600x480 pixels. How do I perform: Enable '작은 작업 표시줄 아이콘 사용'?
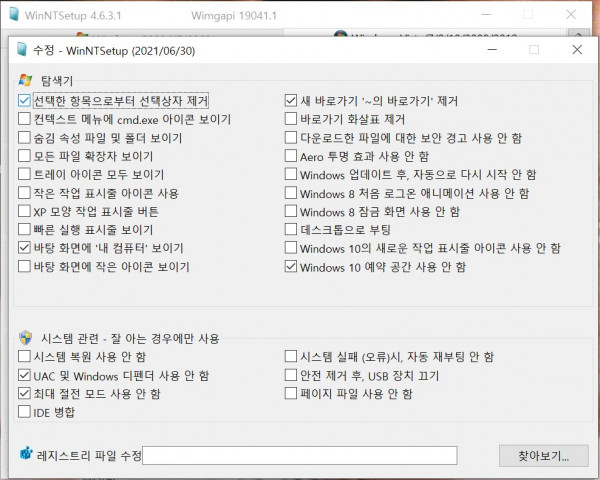pyautogui.click(x=24, y=193)
